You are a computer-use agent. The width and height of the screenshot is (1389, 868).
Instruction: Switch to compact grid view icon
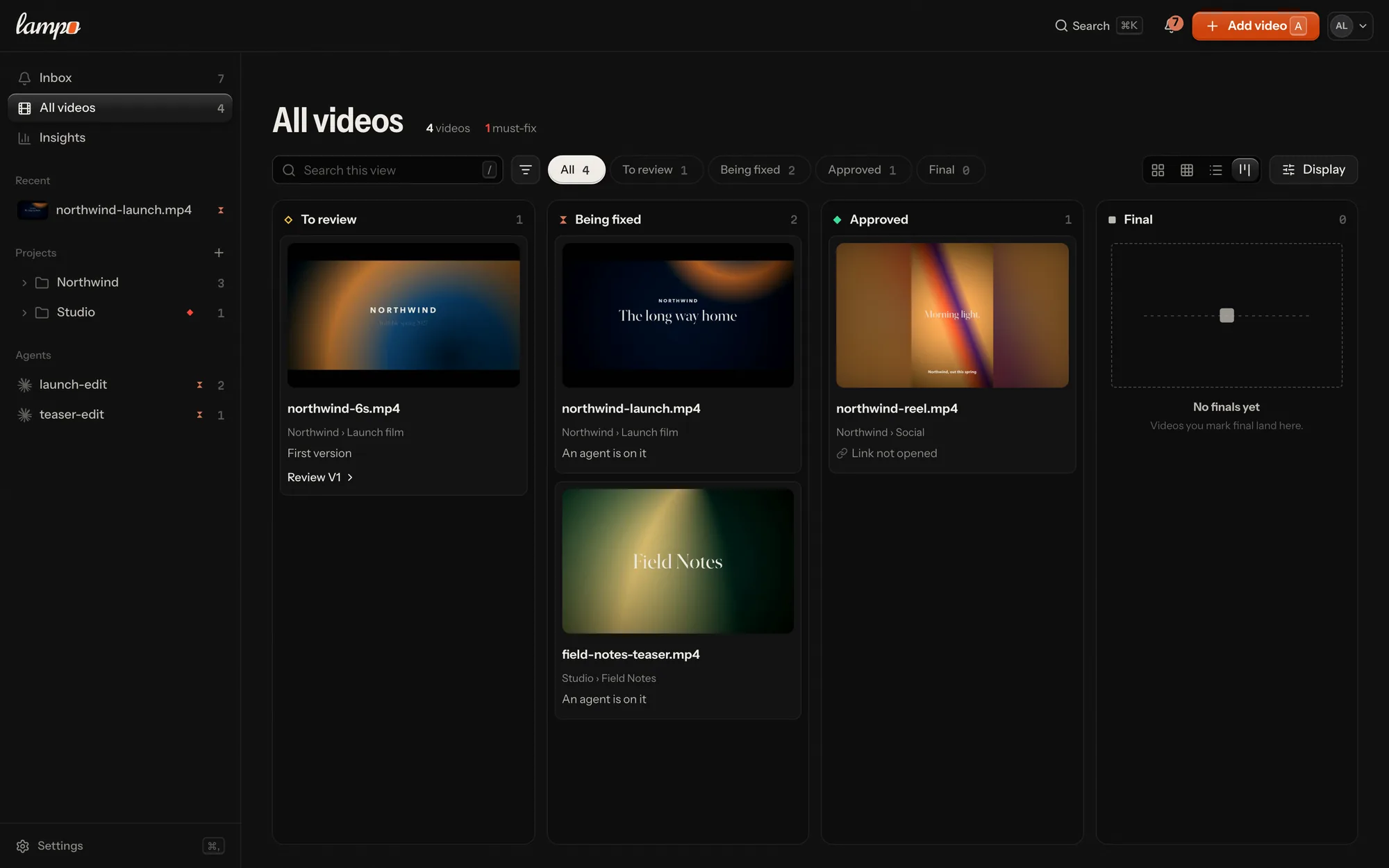point(1187,169)
